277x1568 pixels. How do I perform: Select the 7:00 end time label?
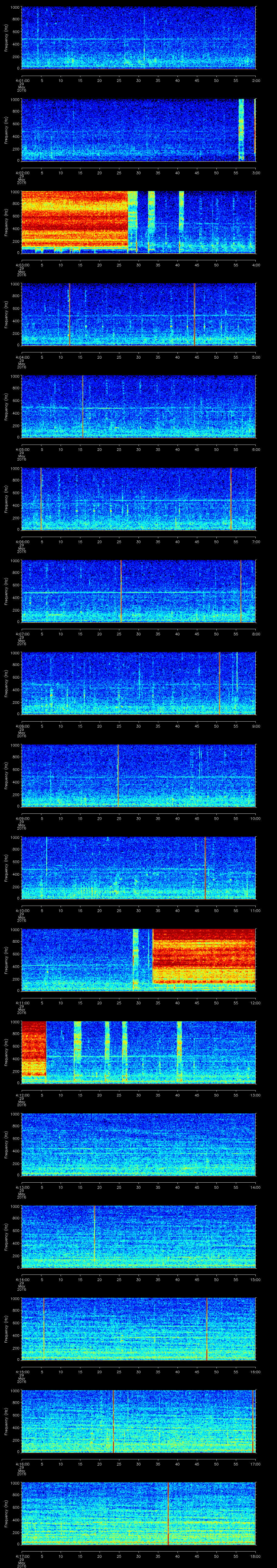(256, 542)
